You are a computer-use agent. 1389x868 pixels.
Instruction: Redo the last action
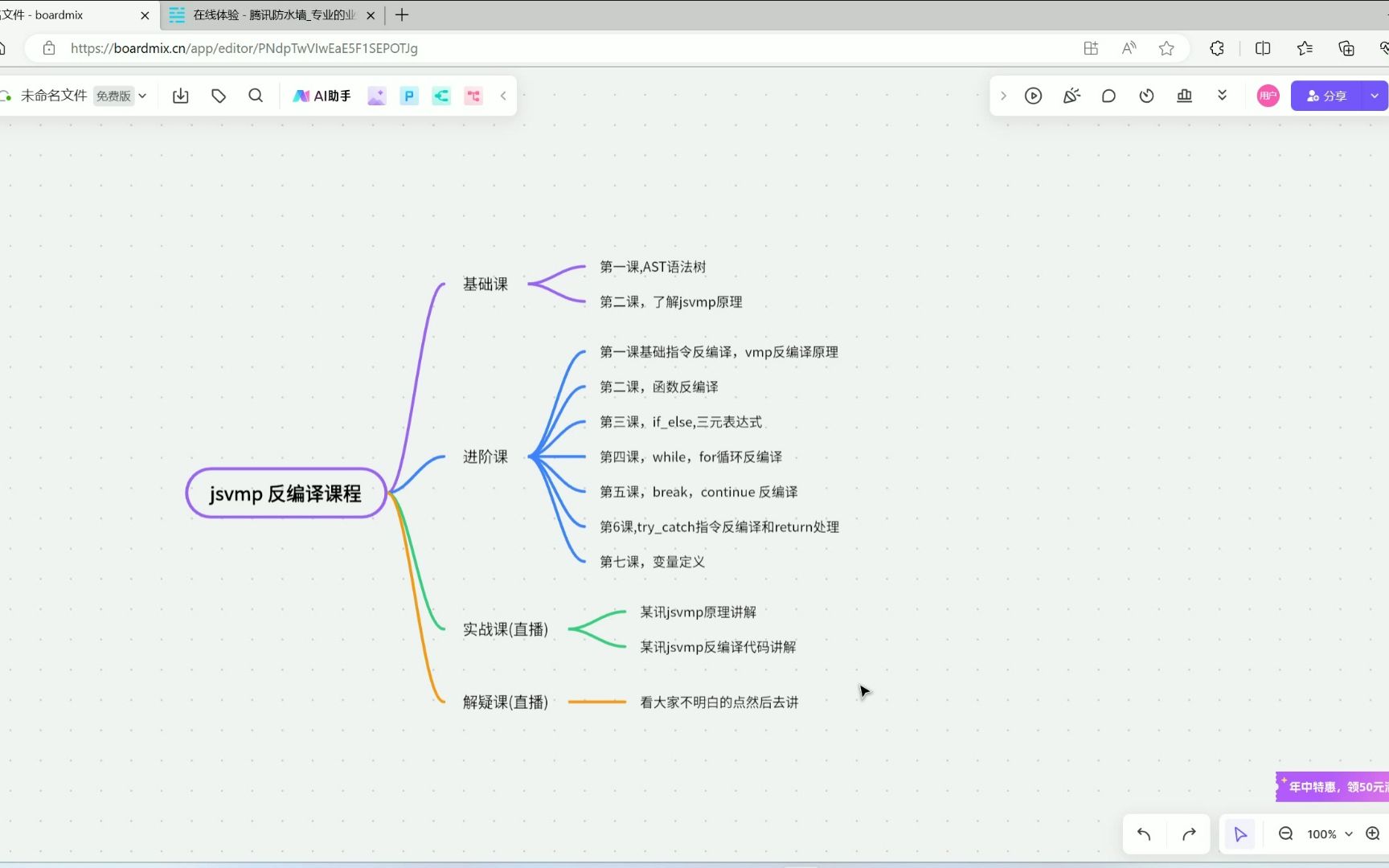pos(1189,834)
